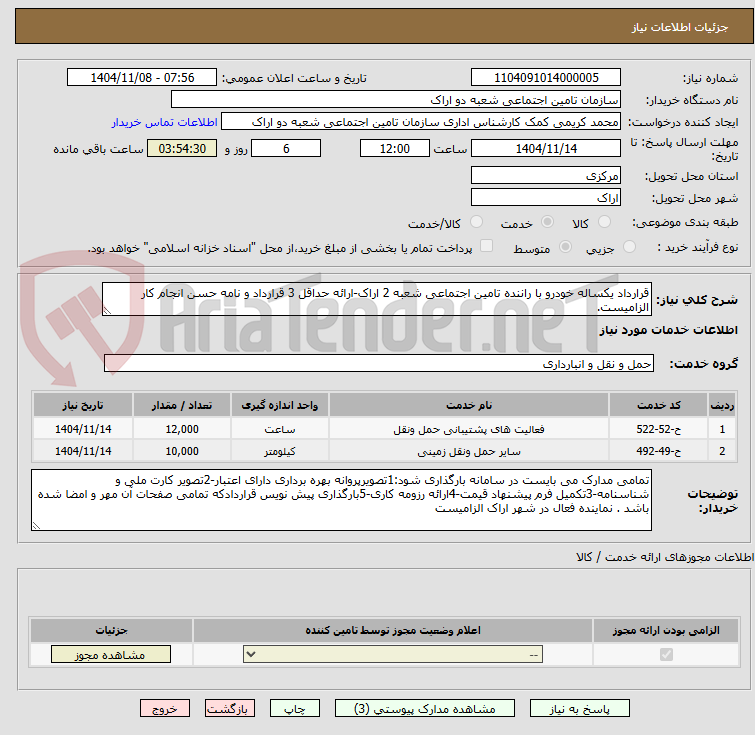This screenshot has height=735, width=755.
Task: Select the کالا/خدمت radio button
Action: pyautogui.click(x=476, y=222)
